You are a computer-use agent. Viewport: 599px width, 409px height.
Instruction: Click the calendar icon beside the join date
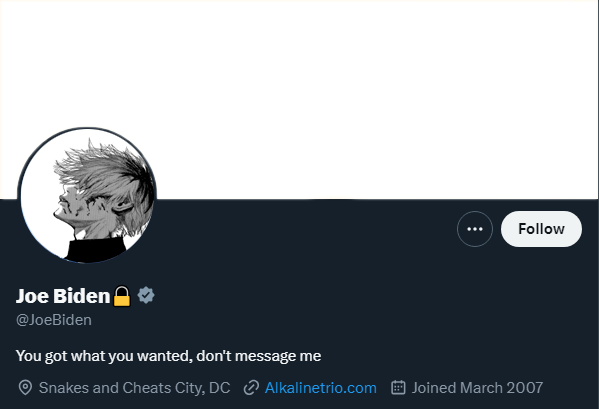click(x=398, y=387)
